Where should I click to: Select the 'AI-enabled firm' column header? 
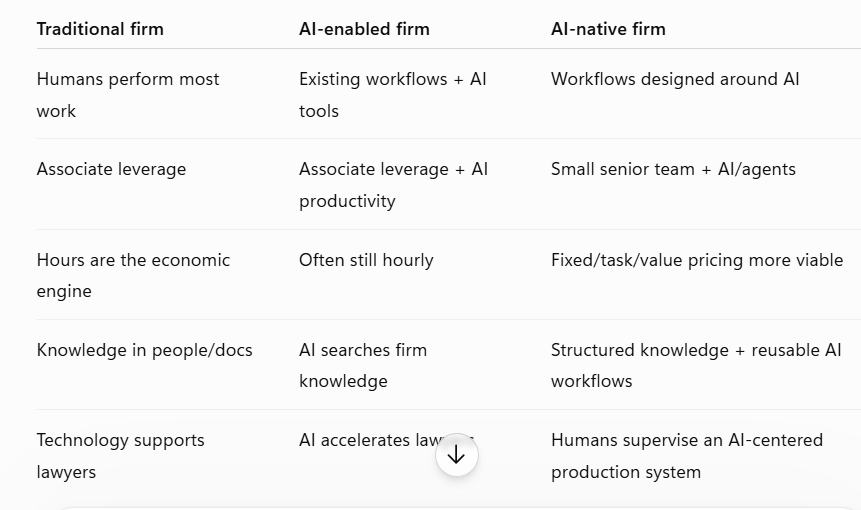click(x=364, y=29)
